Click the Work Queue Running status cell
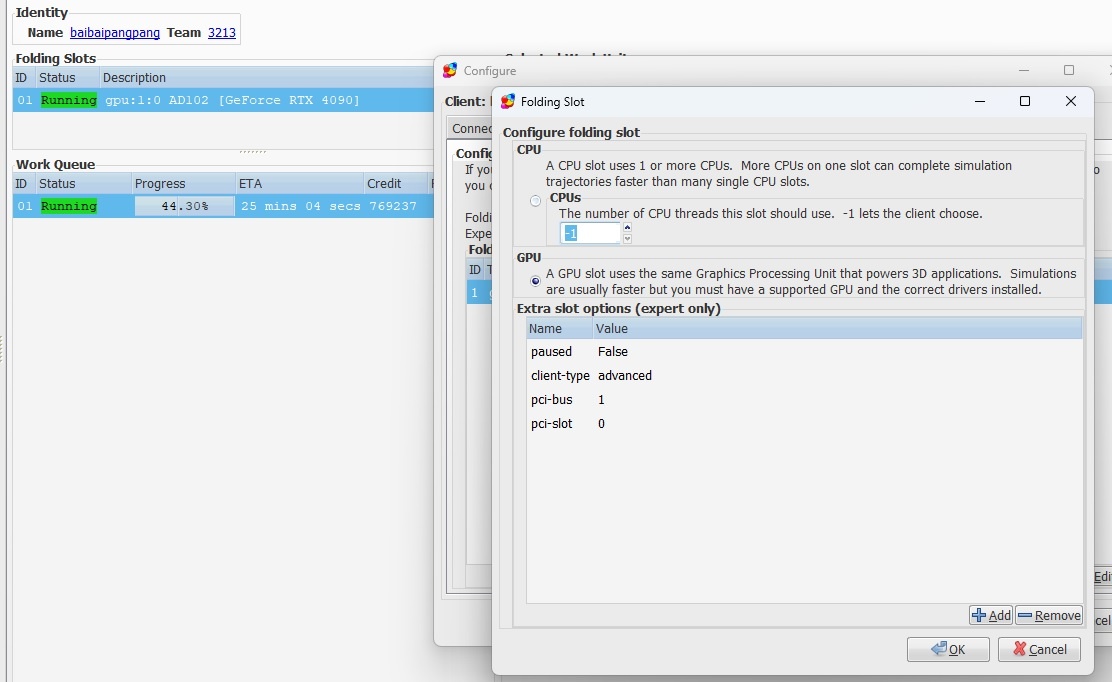The width and height of the screenshot is (1112, 682). [69, 206]
